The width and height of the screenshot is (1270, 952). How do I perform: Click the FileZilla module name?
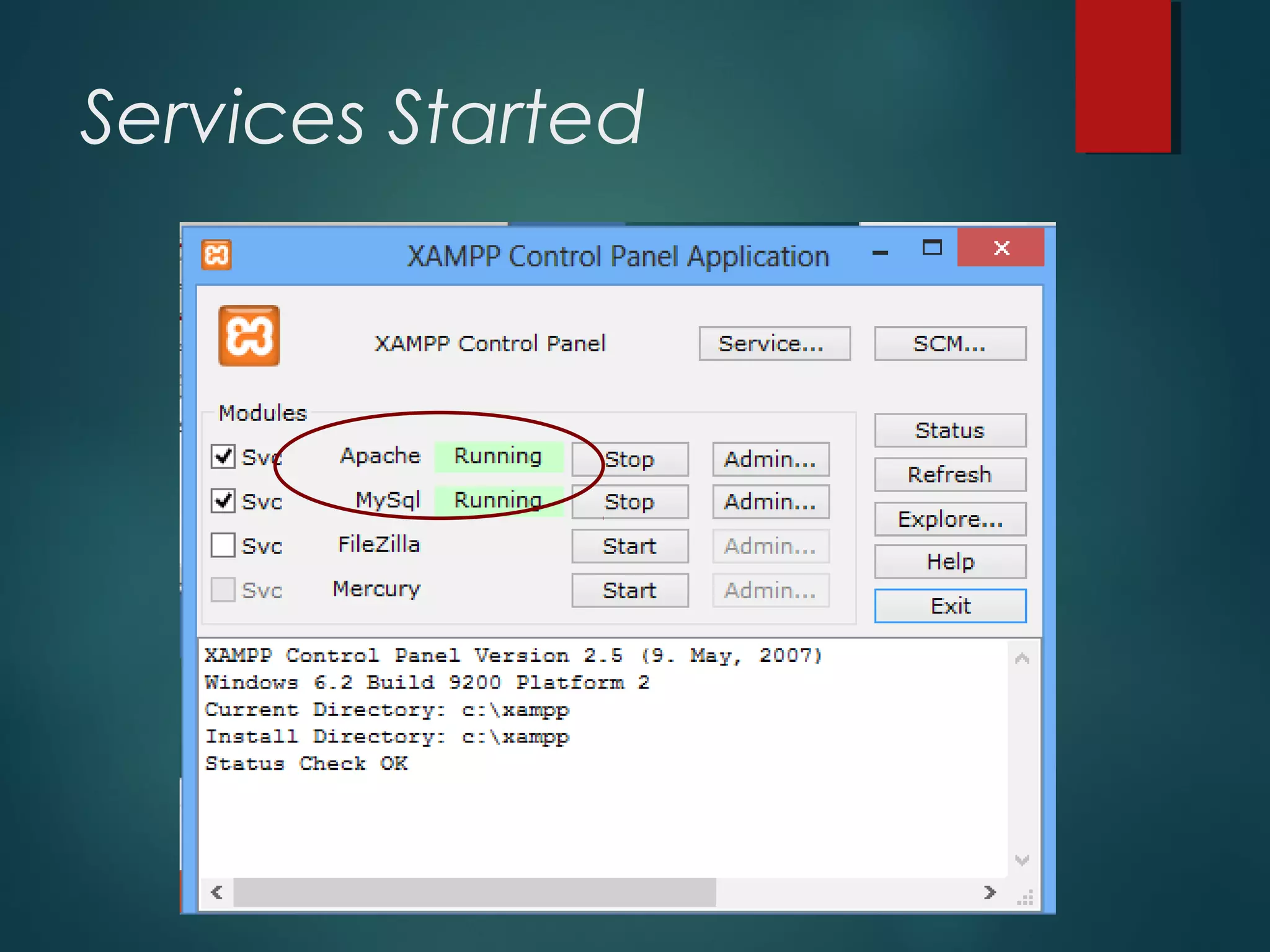click(379, 544)
